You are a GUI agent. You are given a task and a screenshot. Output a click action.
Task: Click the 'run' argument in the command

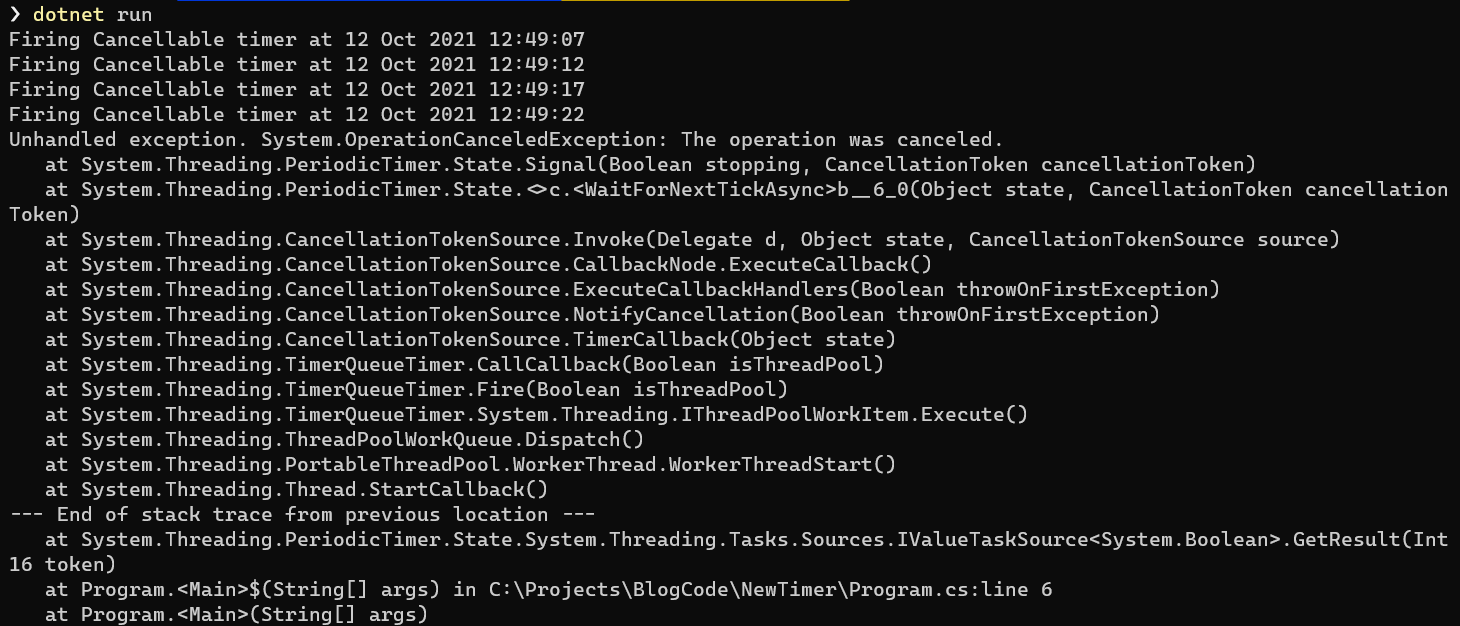tap(135, 15)
